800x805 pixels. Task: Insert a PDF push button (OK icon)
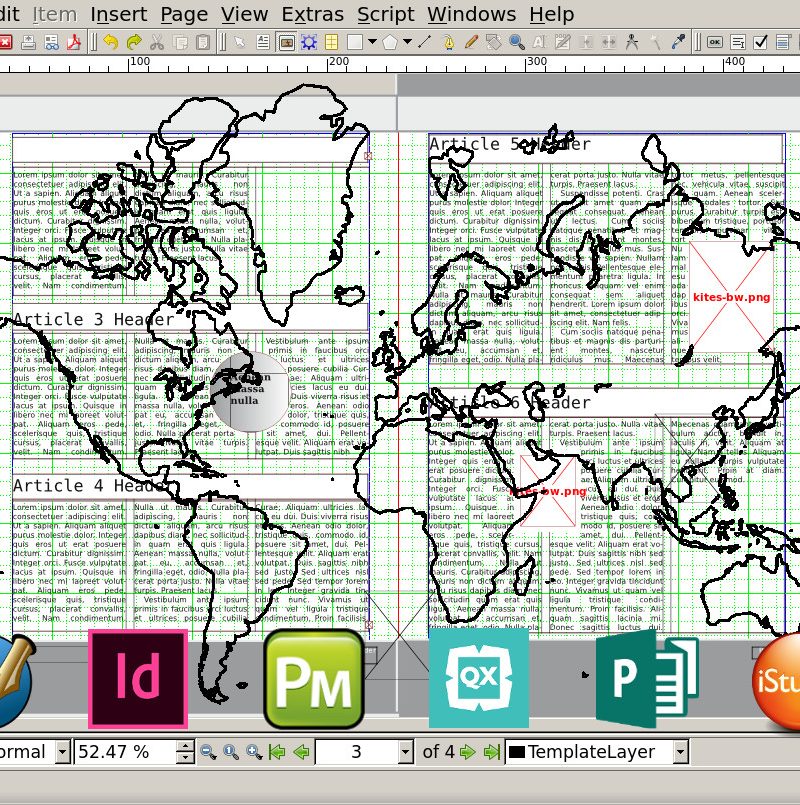[714, 42]
